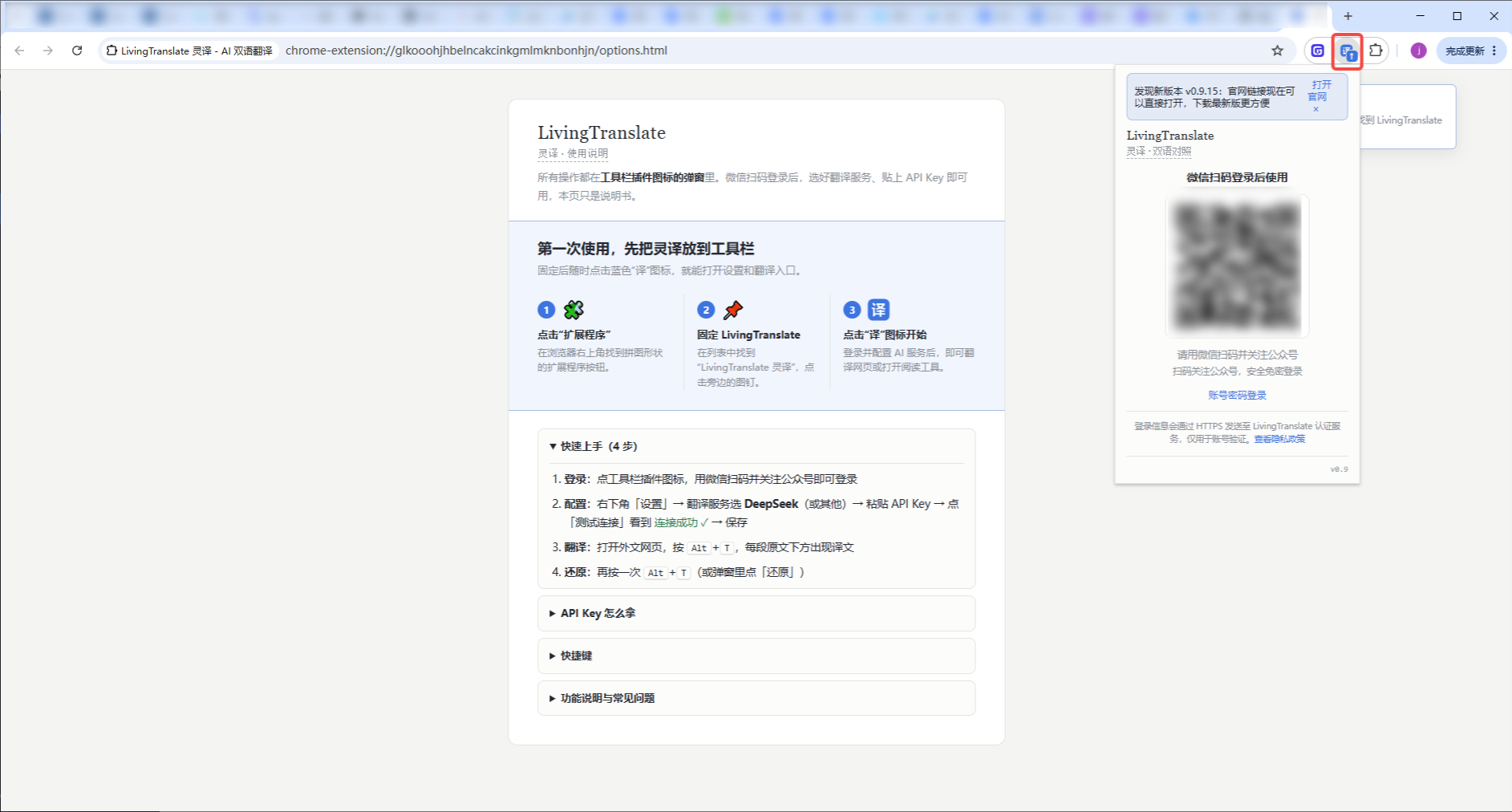
Task: Click the 点击"译"图标开始 step heading
Action: tap(885, 335)
